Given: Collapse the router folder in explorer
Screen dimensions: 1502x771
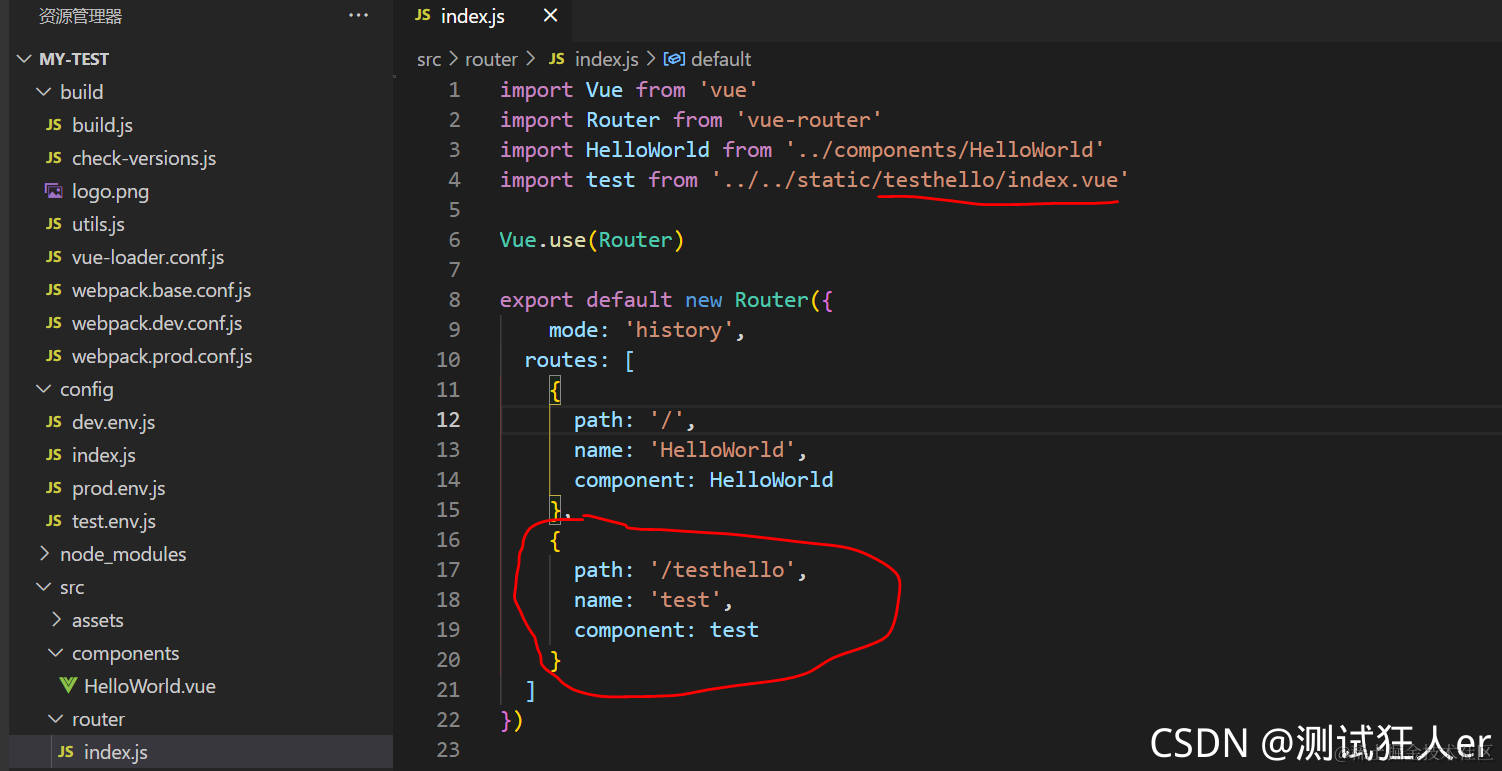Looking at the screenshot, I should (x=56, y=719).
